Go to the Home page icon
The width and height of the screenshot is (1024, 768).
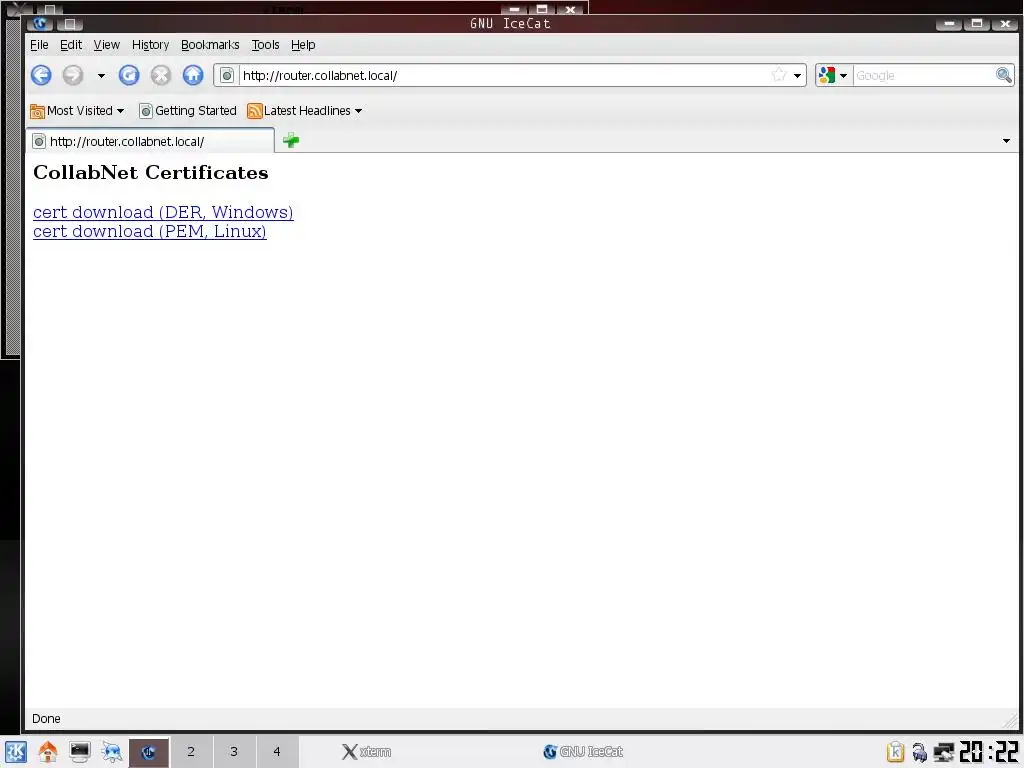click(x=193, y=75)
